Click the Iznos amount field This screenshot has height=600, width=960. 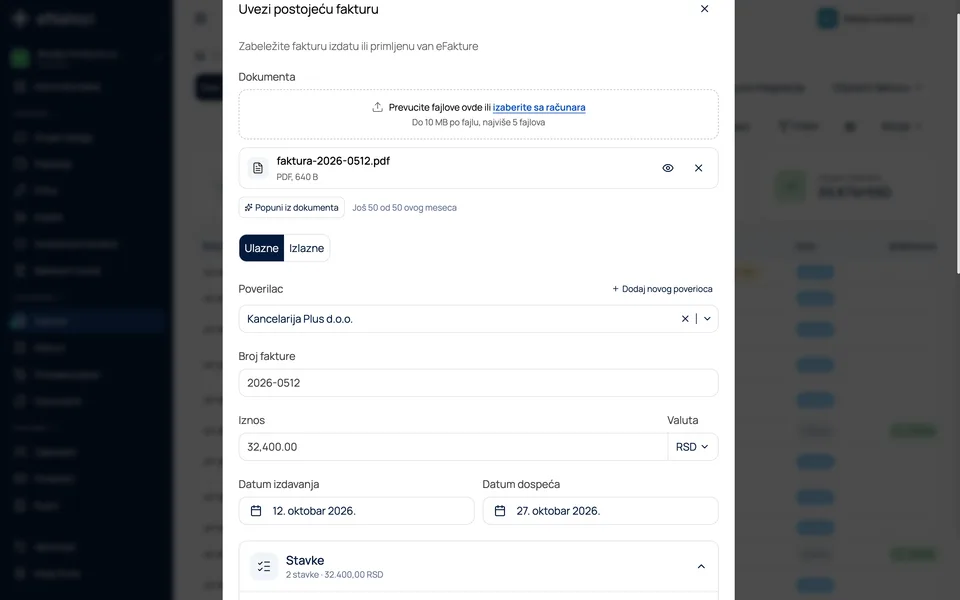pyautogui.click(x=453, y=447)
